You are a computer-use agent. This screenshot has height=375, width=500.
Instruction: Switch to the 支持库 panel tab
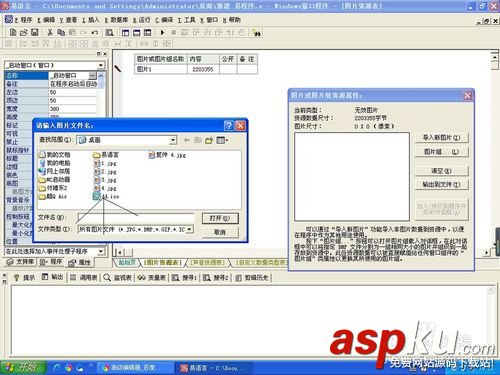tap(20, 262)
